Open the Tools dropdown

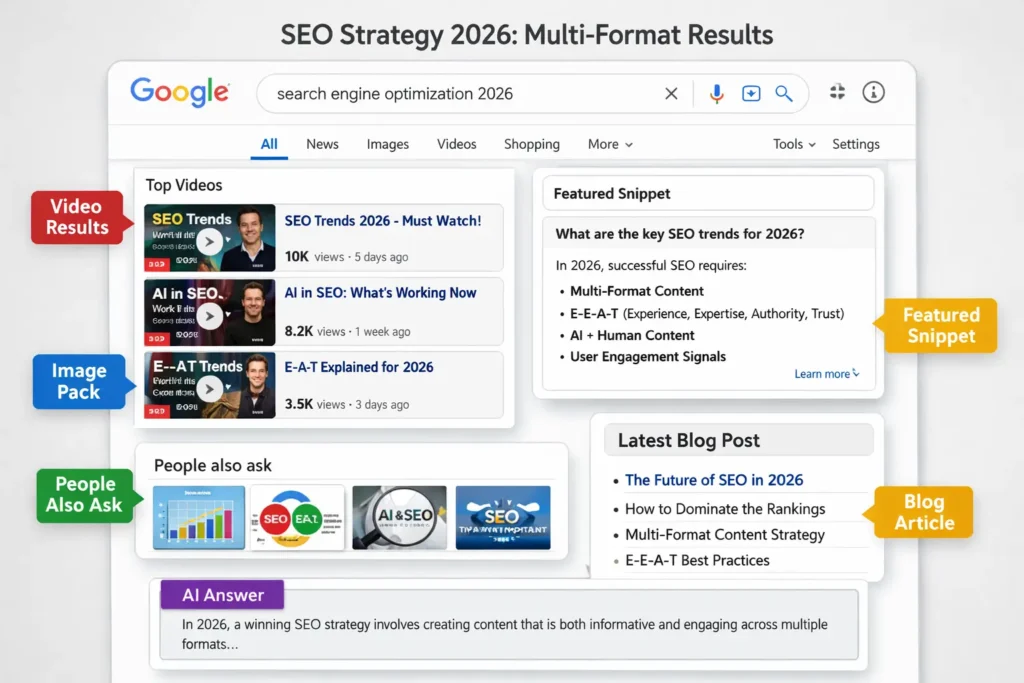click(x=794, y=144)
